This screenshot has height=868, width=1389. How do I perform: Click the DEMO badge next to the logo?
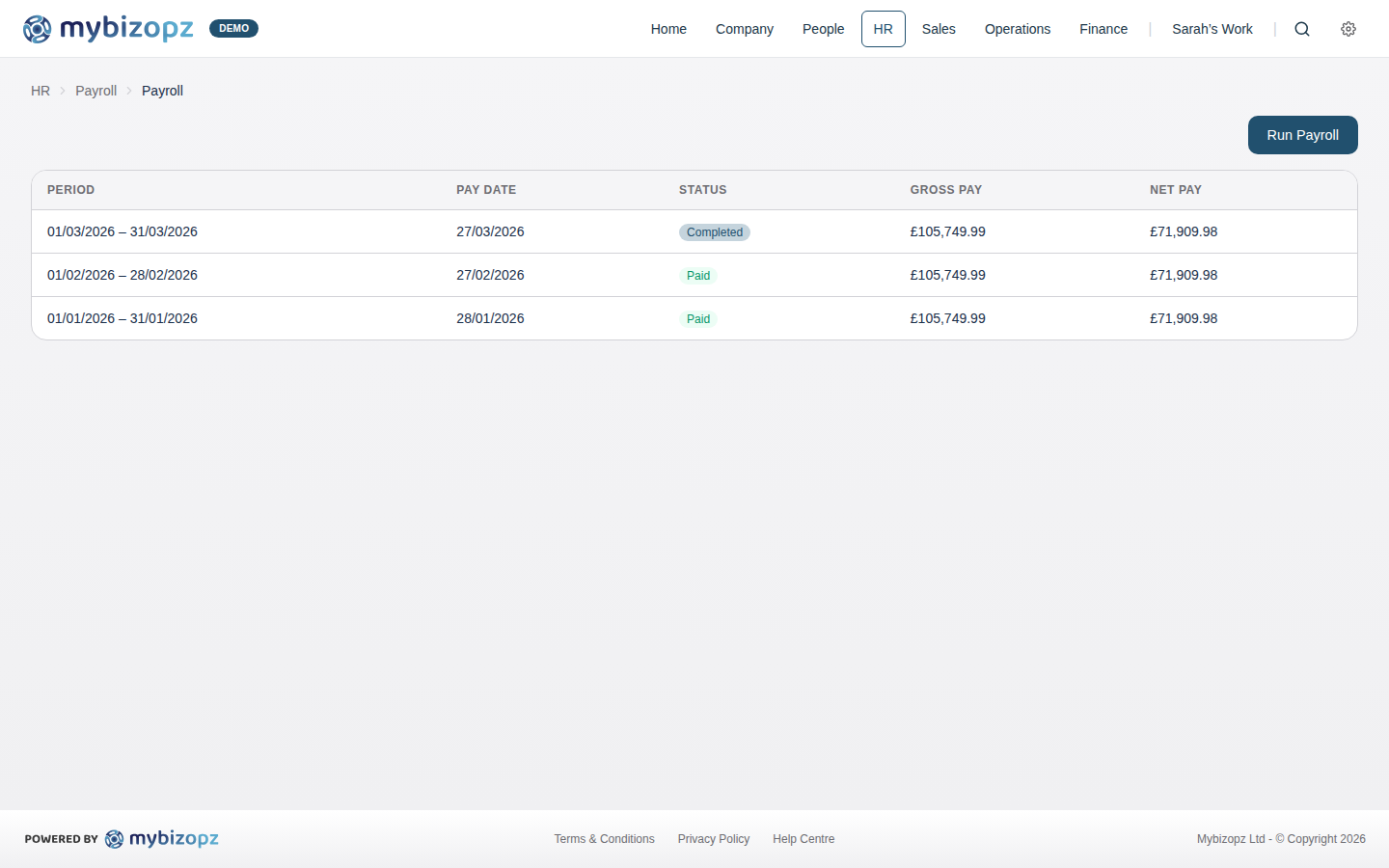tap(233, 28)
